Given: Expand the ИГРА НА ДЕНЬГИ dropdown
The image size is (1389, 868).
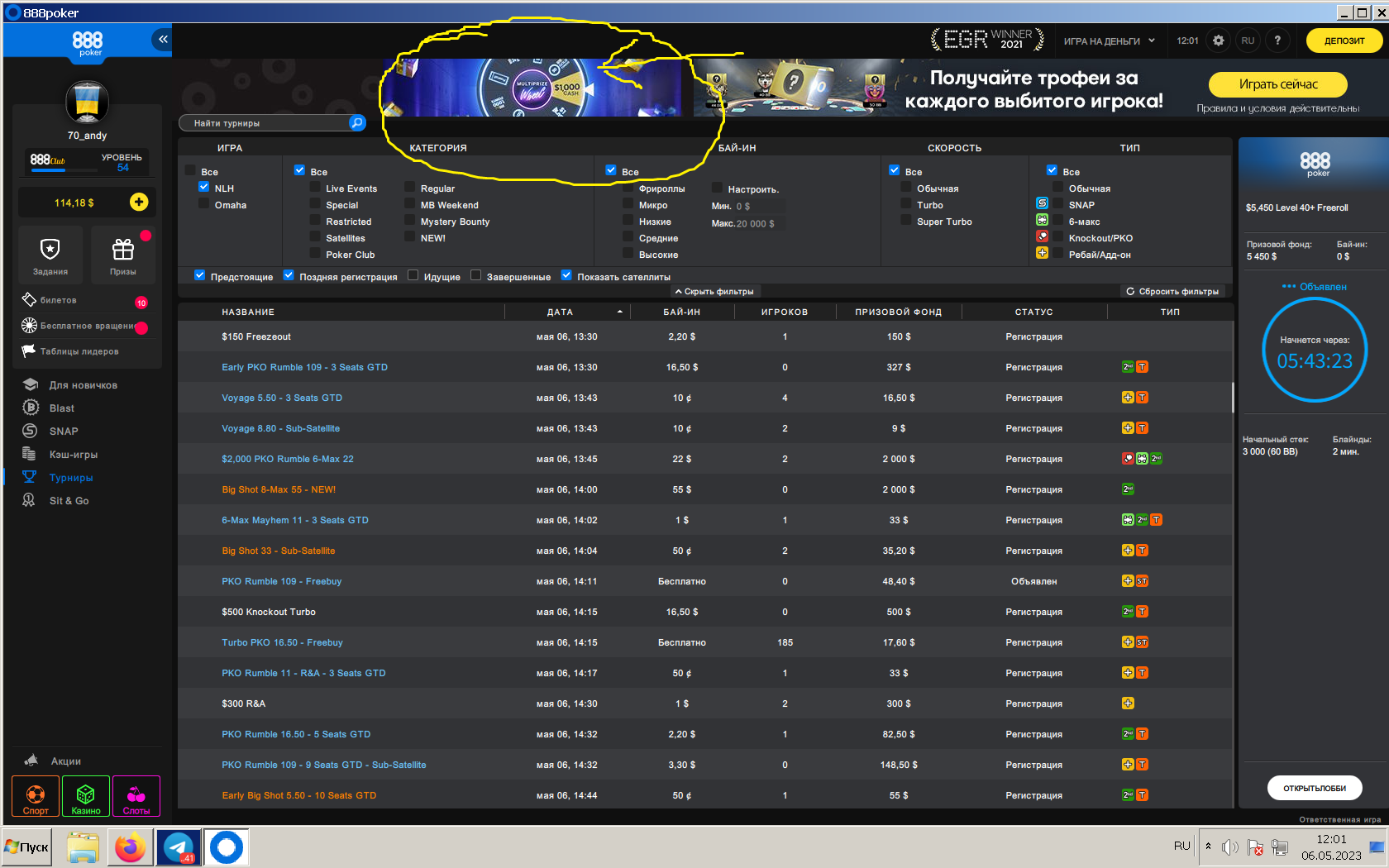Looking at the screenshot, I should [x=1109, y=41].
